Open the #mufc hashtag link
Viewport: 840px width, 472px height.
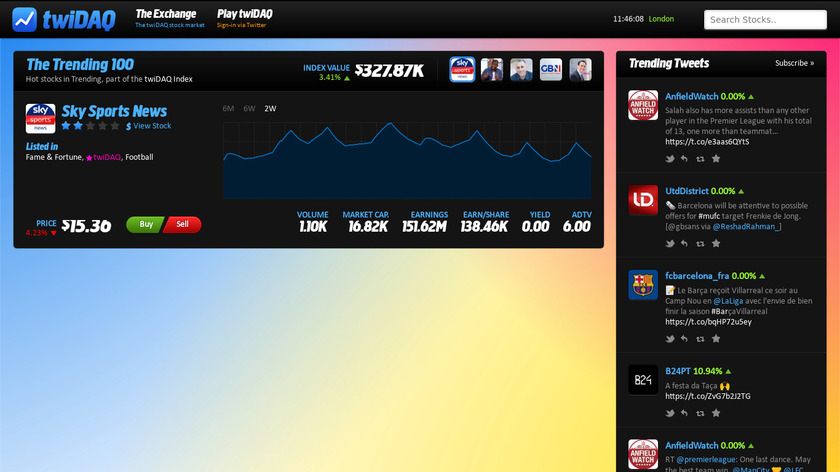click(x=709, y=216)
